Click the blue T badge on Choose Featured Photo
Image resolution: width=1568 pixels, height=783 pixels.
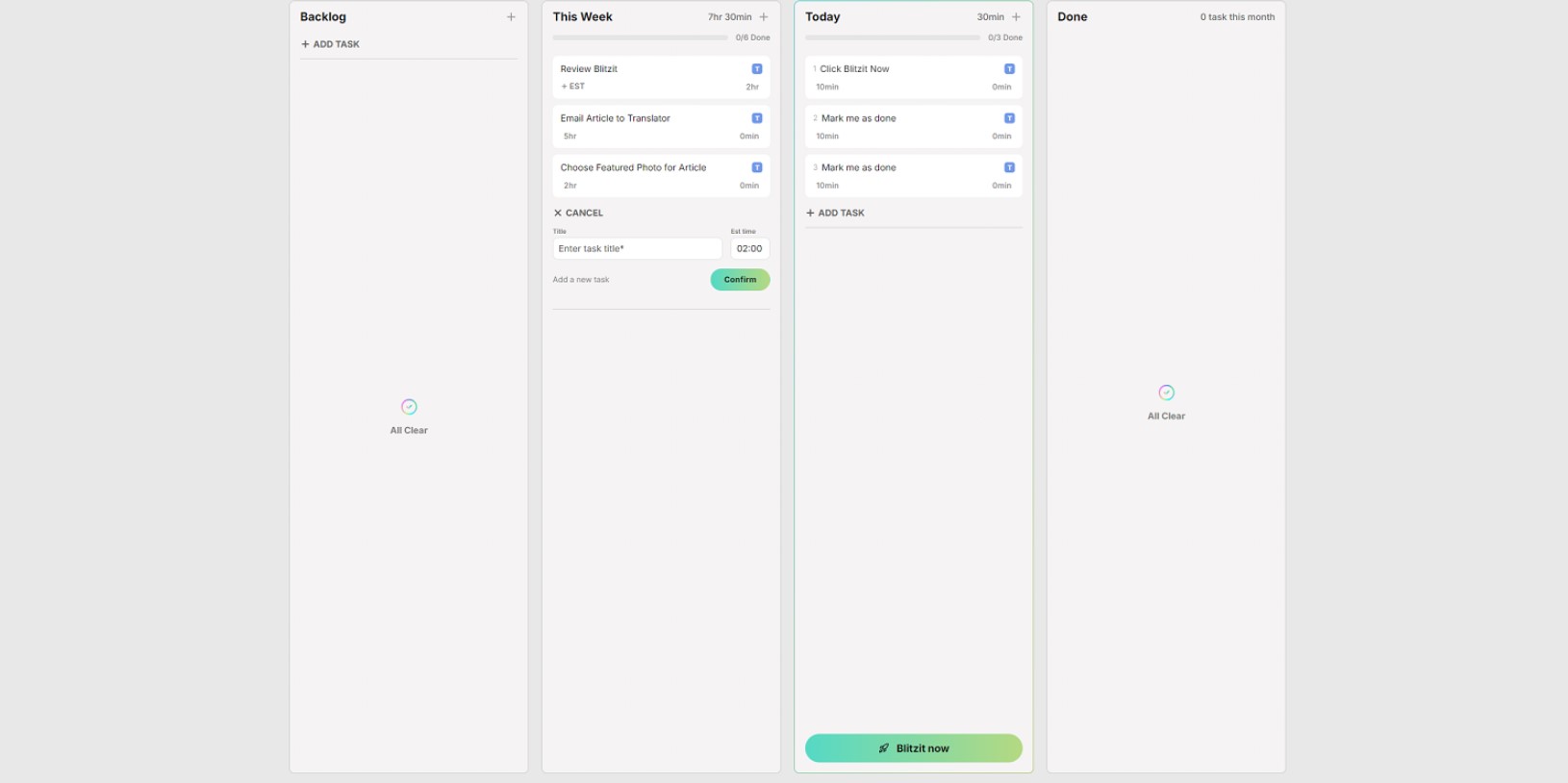[x=757, y=167]
